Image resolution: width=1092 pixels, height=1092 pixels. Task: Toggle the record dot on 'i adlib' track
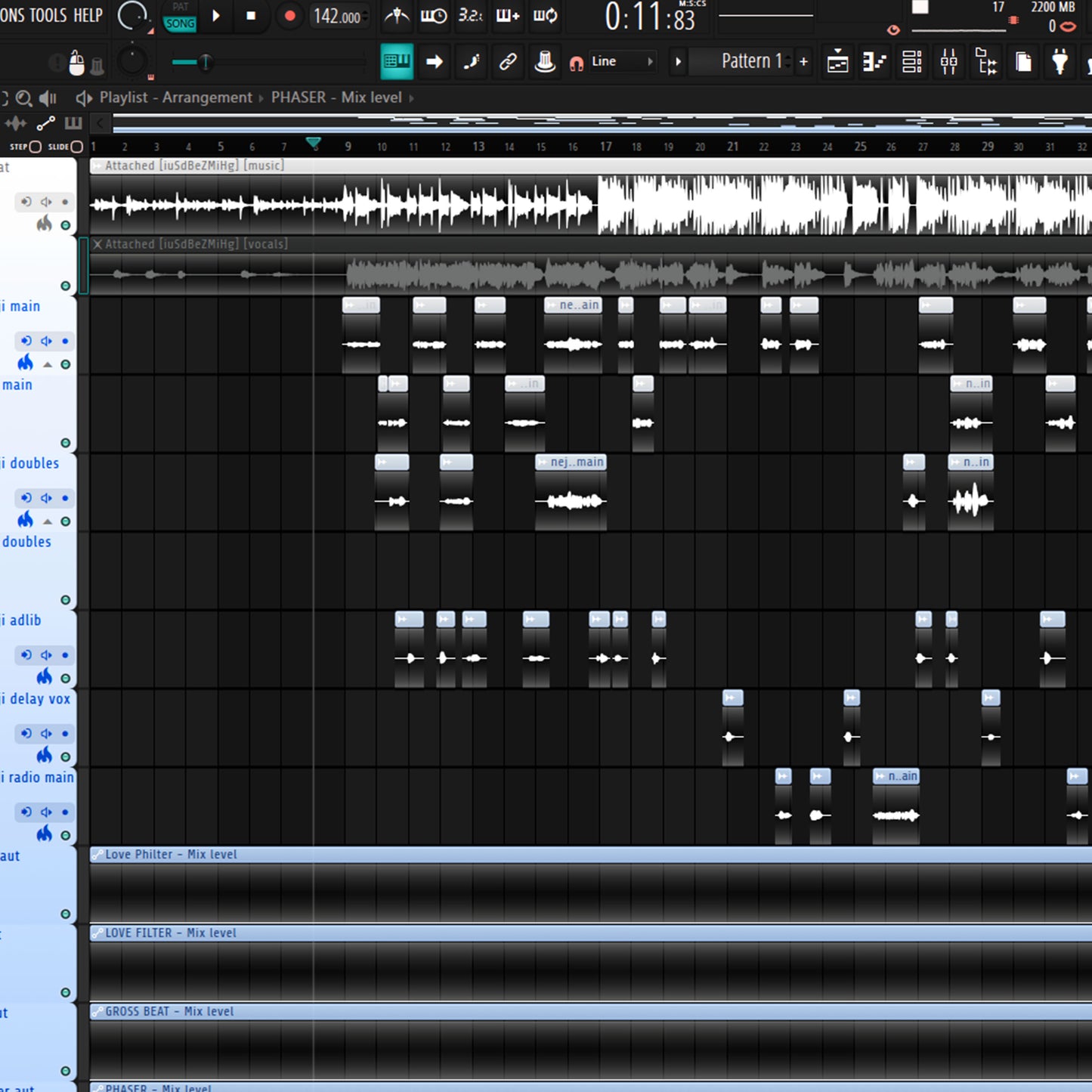[x=65, y=655]
